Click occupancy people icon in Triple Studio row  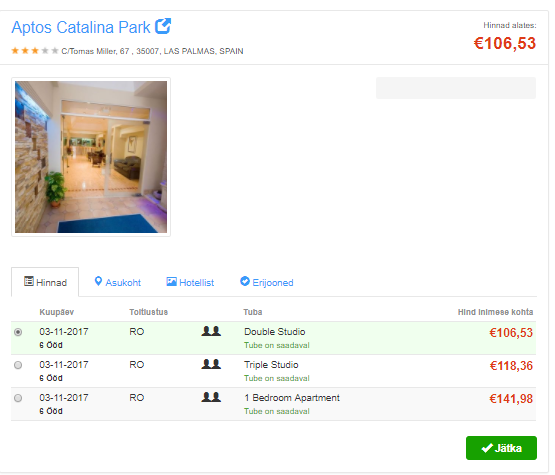click(x=211, y=364)
